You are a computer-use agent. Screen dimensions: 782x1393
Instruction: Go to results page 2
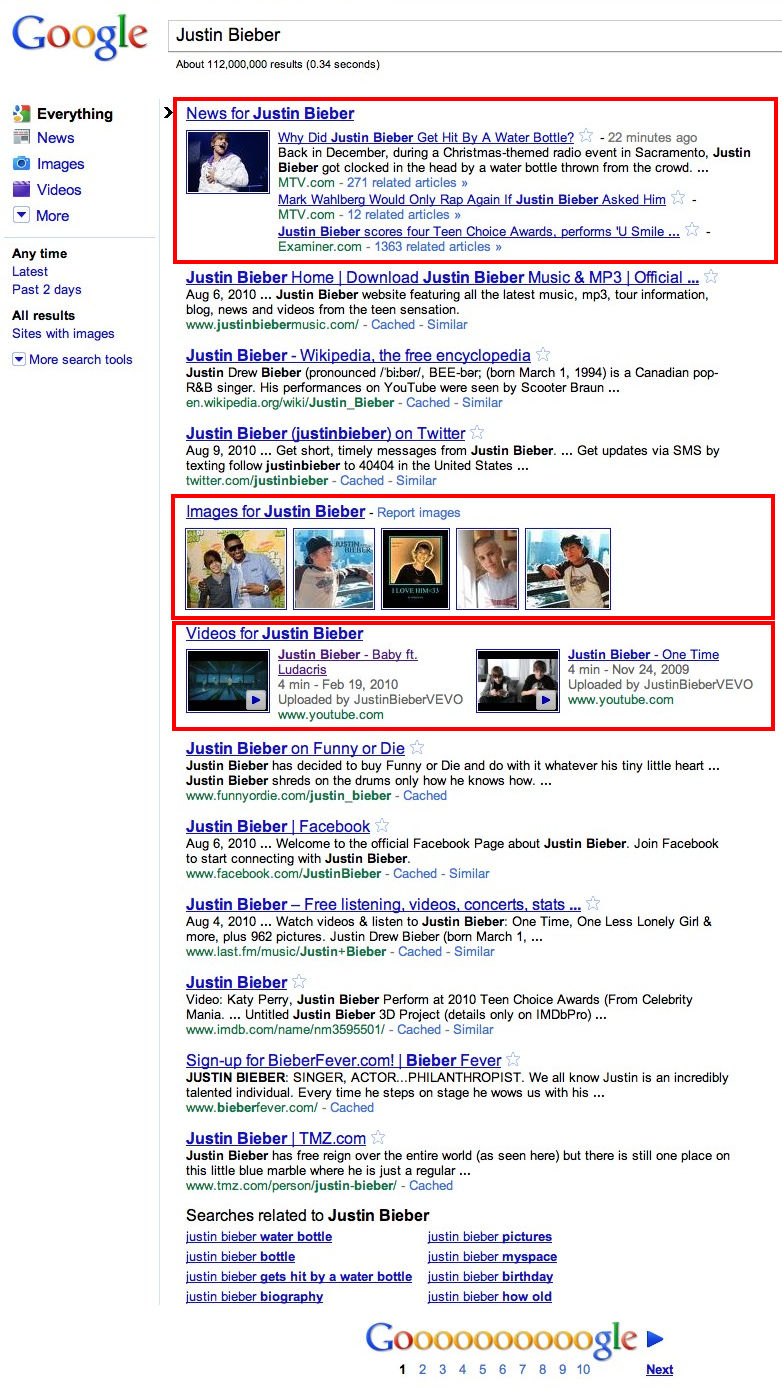(422, 1369)
